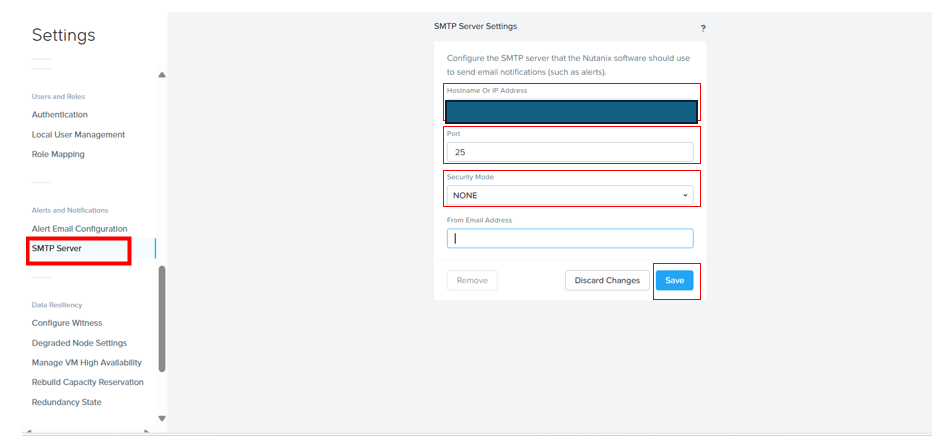Open Role Mapping settings
The image size is (935, 438).
[58, 154]
